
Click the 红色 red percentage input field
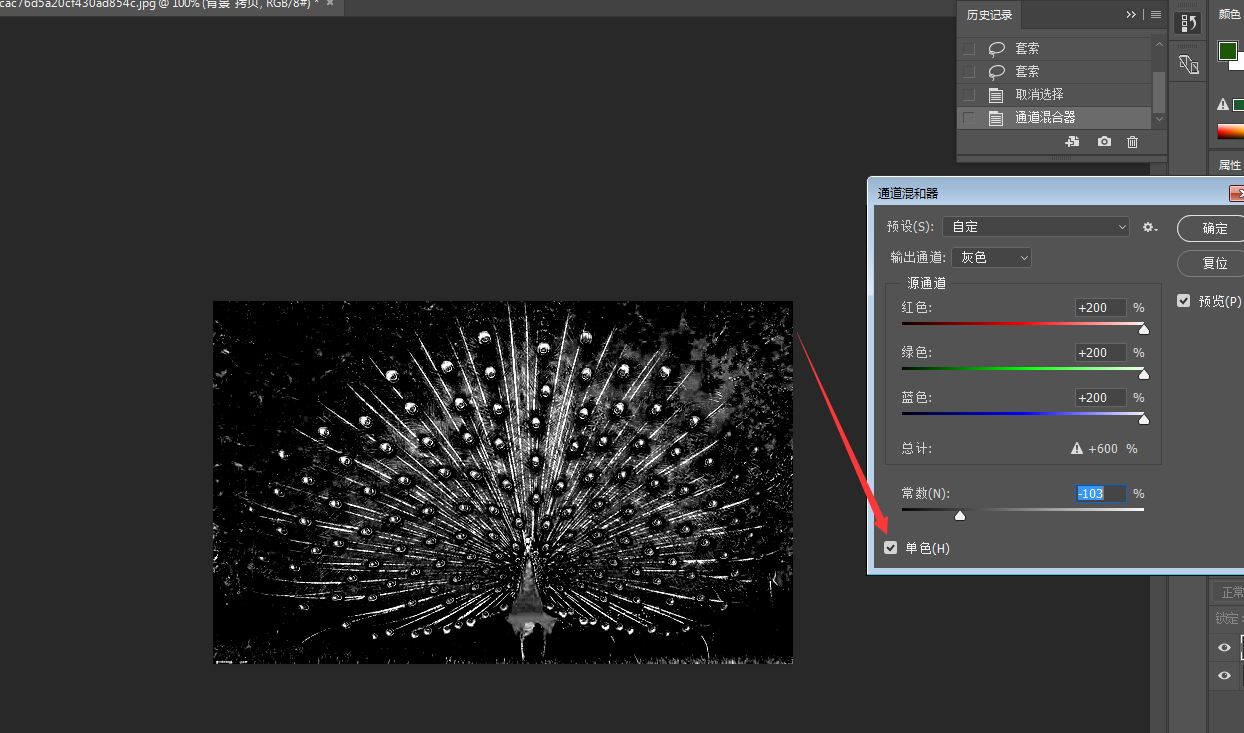1100,308
